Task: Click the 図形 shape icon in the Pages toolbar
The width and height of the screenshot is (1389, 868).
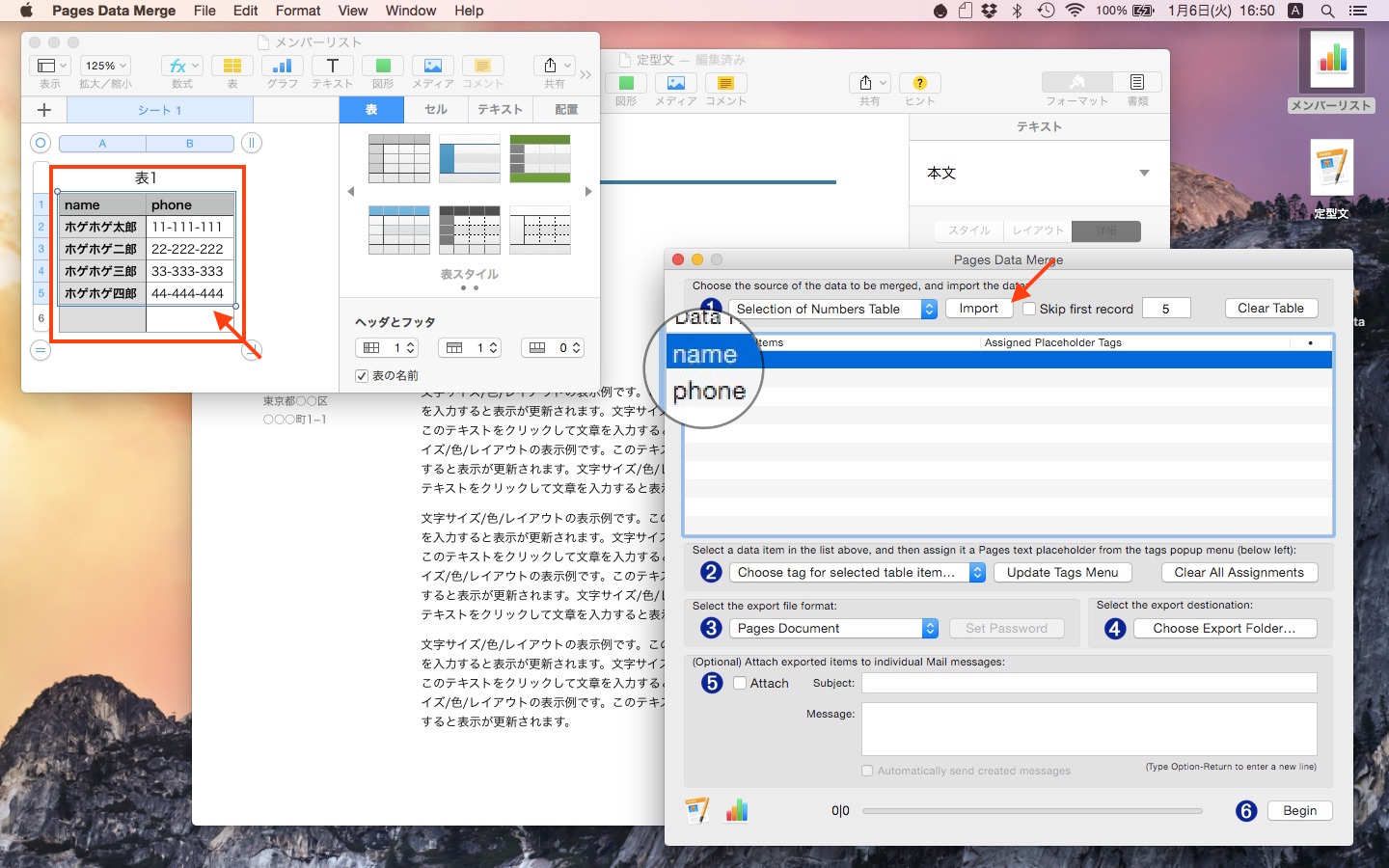Action: [x=626, y=83]
